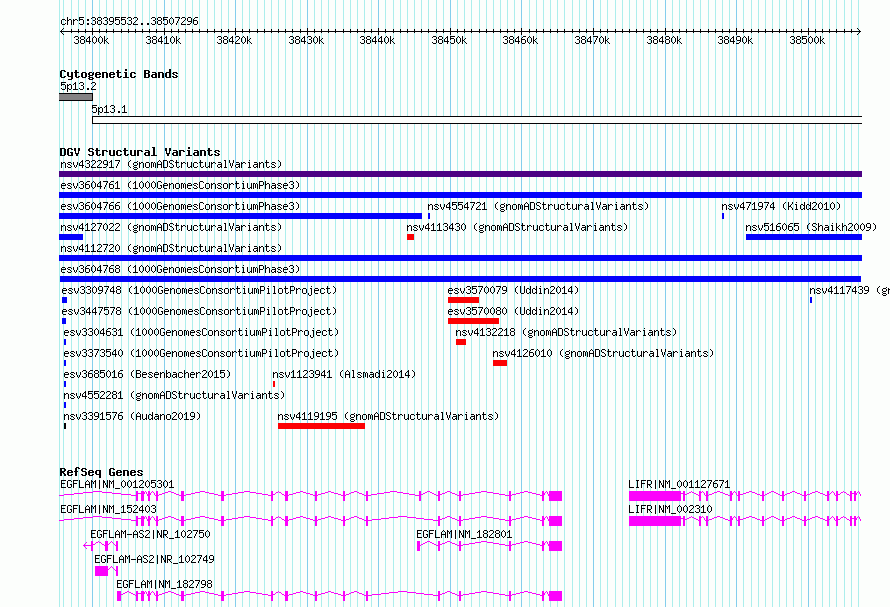Select esv3570080 (Uddin2014) label

(x=513, y=311)
